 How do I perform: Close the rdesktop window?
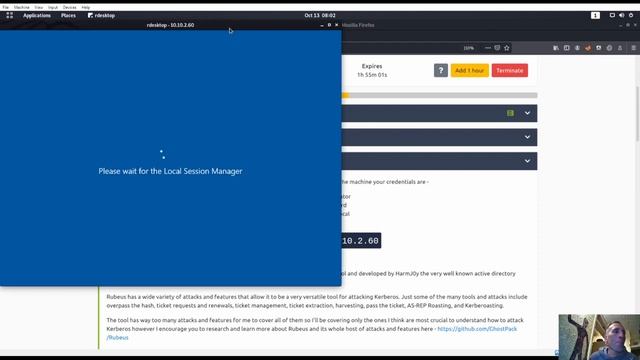click(x=336, y=25)
